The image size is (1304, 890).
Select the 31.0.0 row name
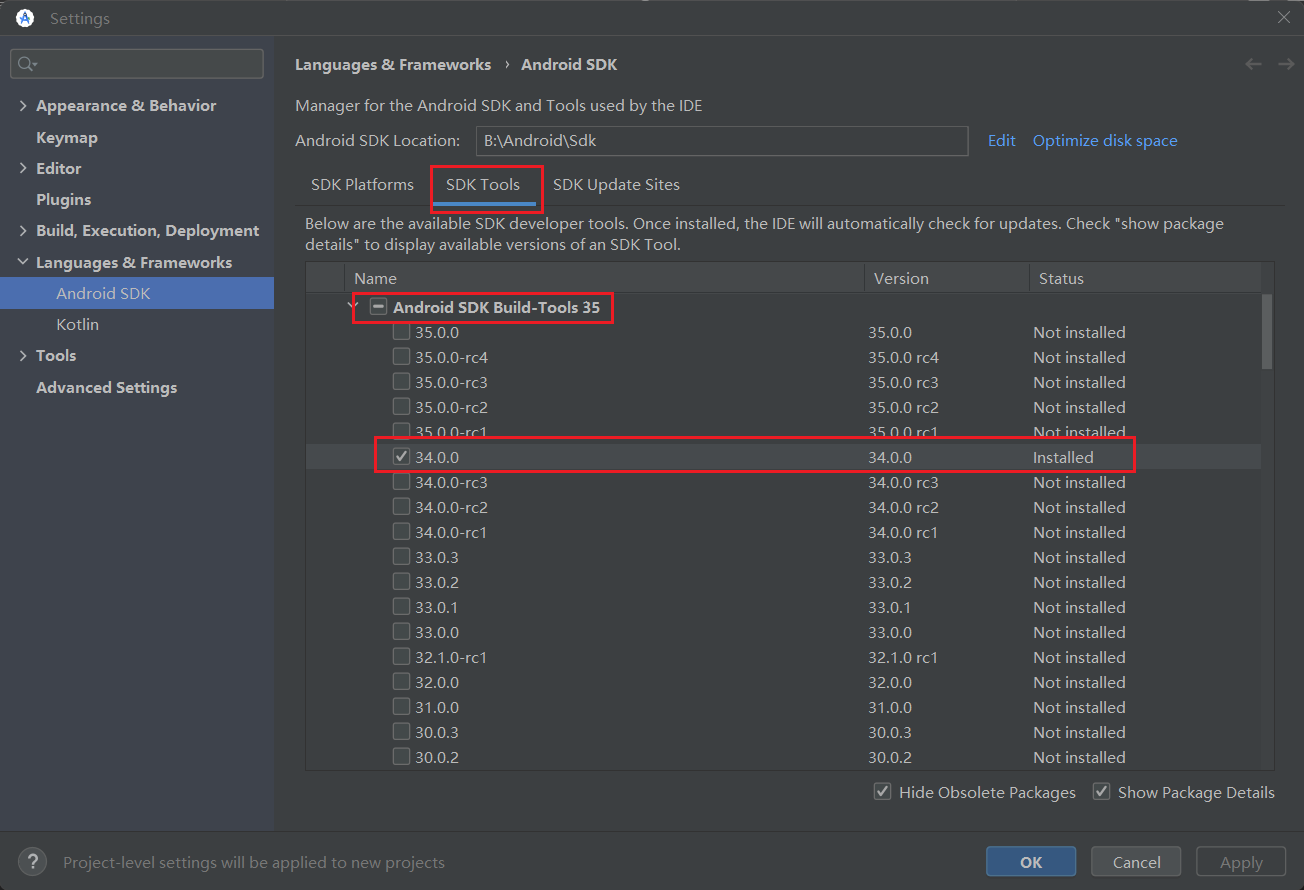click(x=437, y=707)
